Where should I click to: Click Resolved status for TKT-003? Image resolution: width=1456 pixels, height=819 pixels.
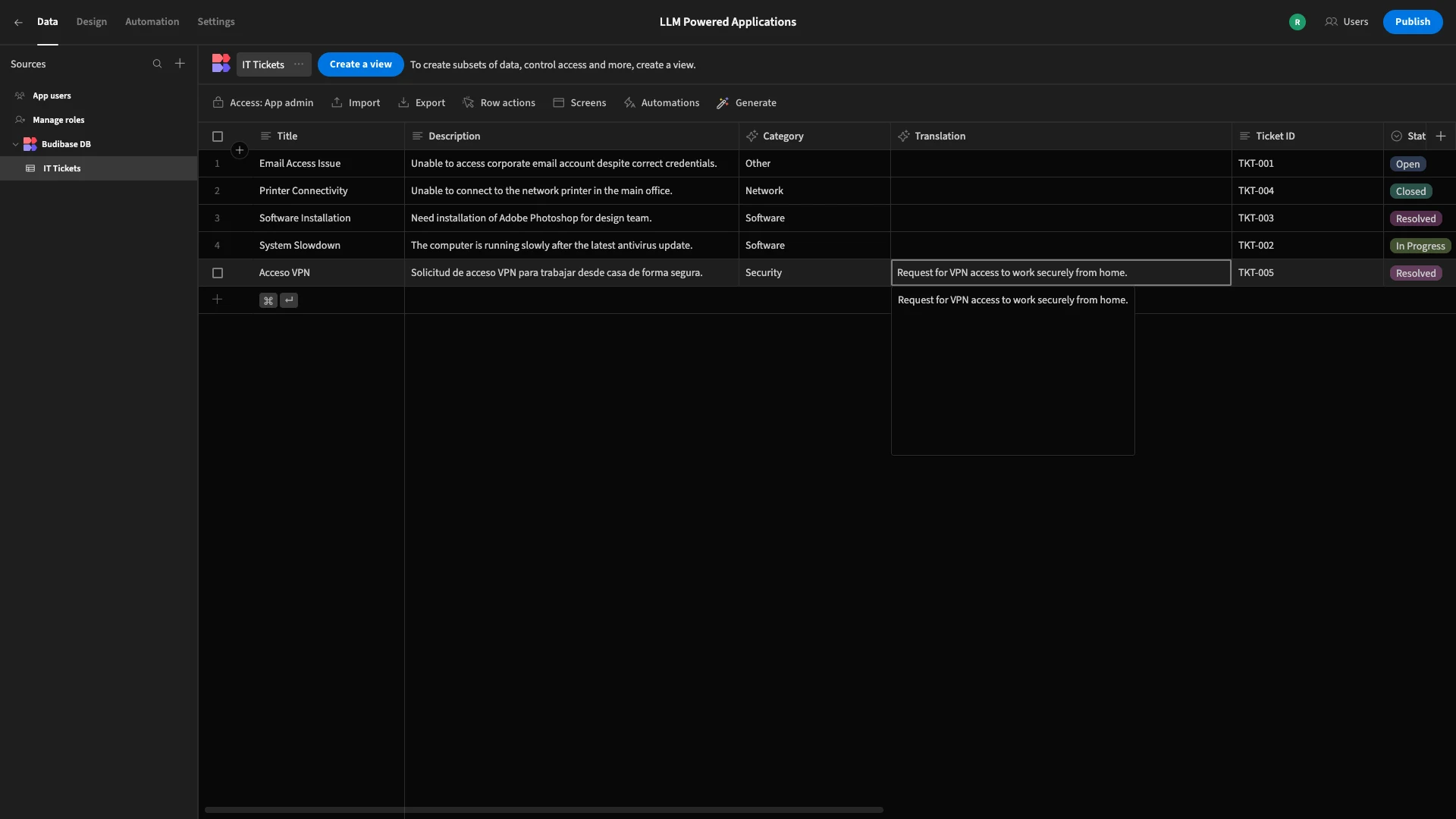click(1416, 219)
